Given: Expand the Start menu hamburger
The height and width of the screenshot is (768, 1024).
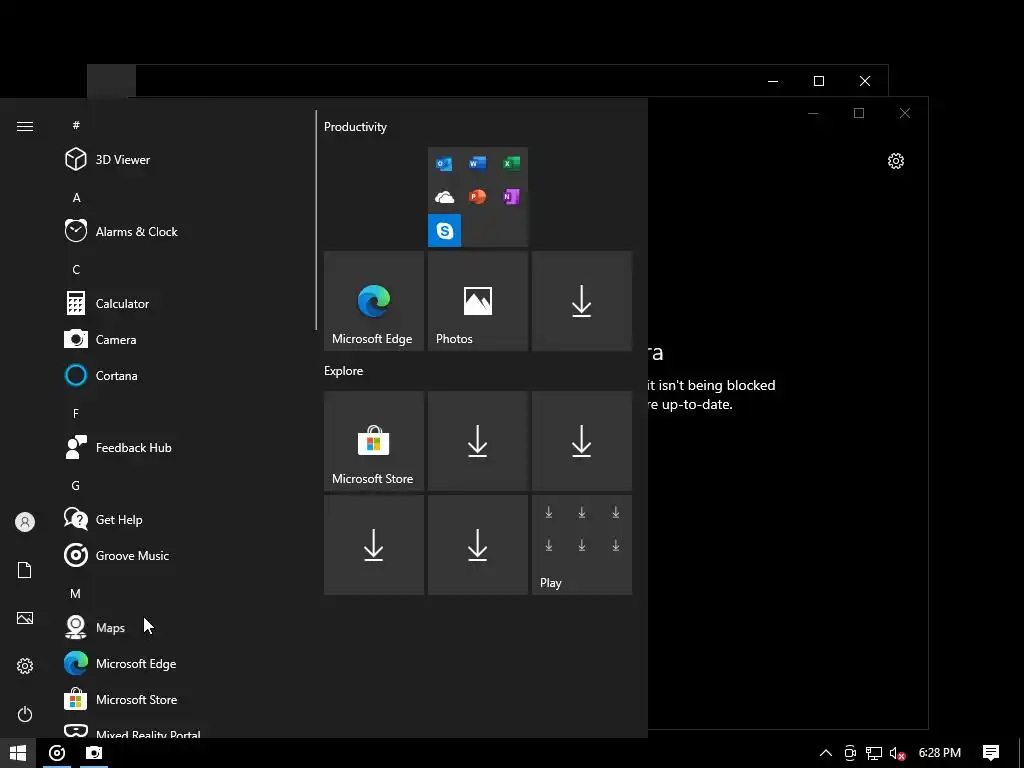Looking at the screenshot, I should click(25, 126).
